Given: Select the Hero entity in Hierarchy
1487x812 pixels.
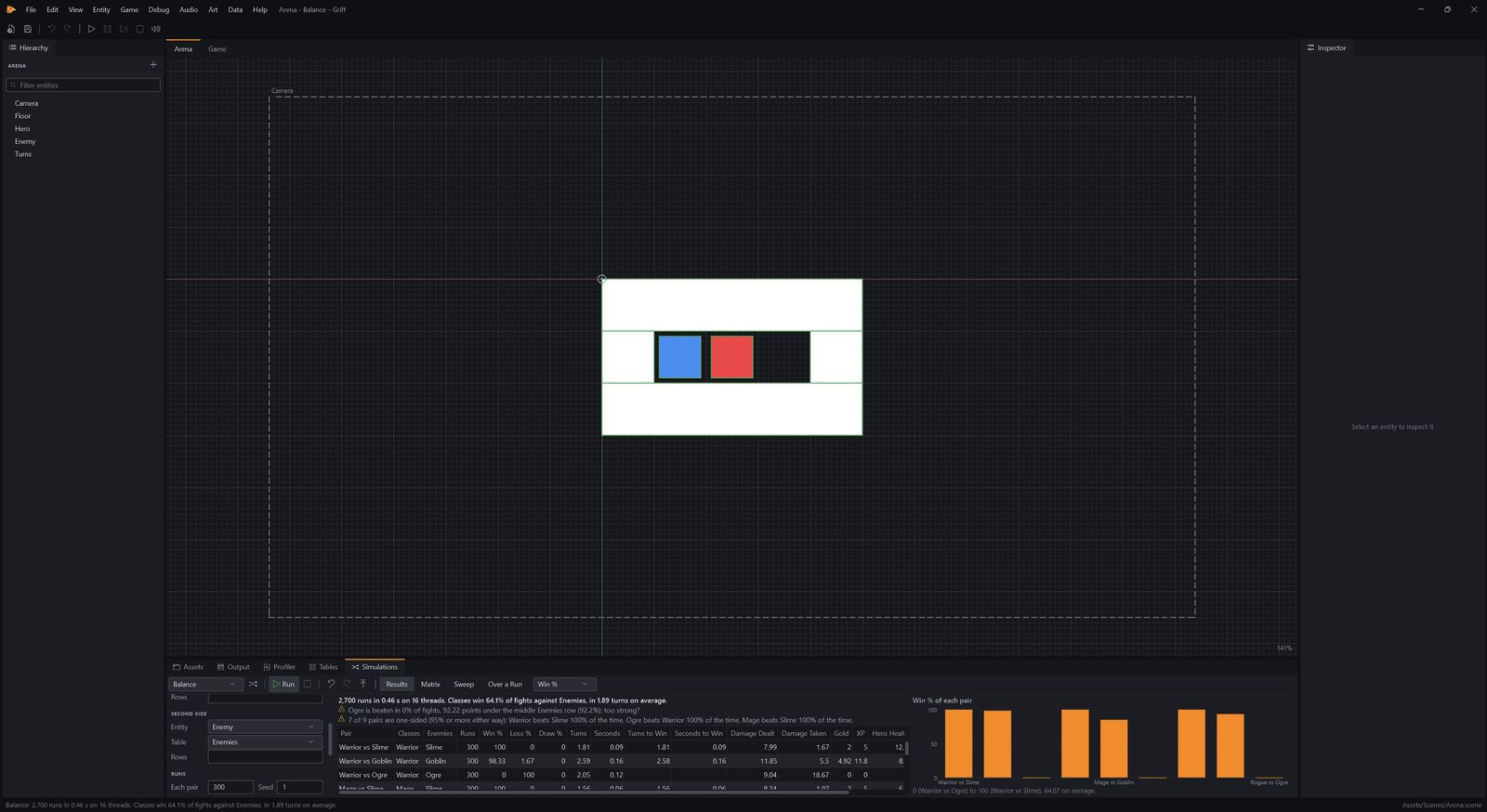Looking at the screenshot, I should pos(22,129).
